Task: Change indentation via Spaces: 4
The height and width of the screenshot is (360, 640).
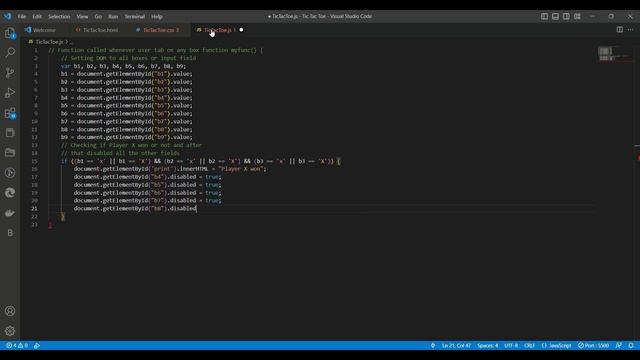Action: tap(487, 345)
